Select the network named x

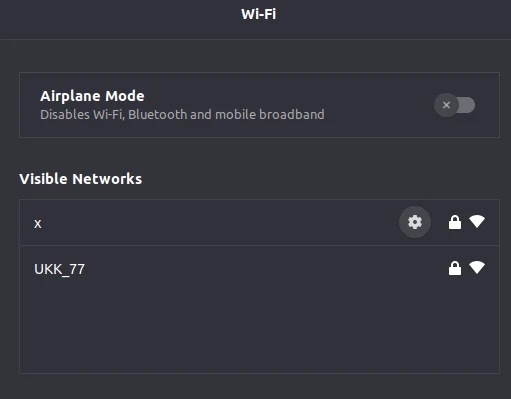[259, 223]
